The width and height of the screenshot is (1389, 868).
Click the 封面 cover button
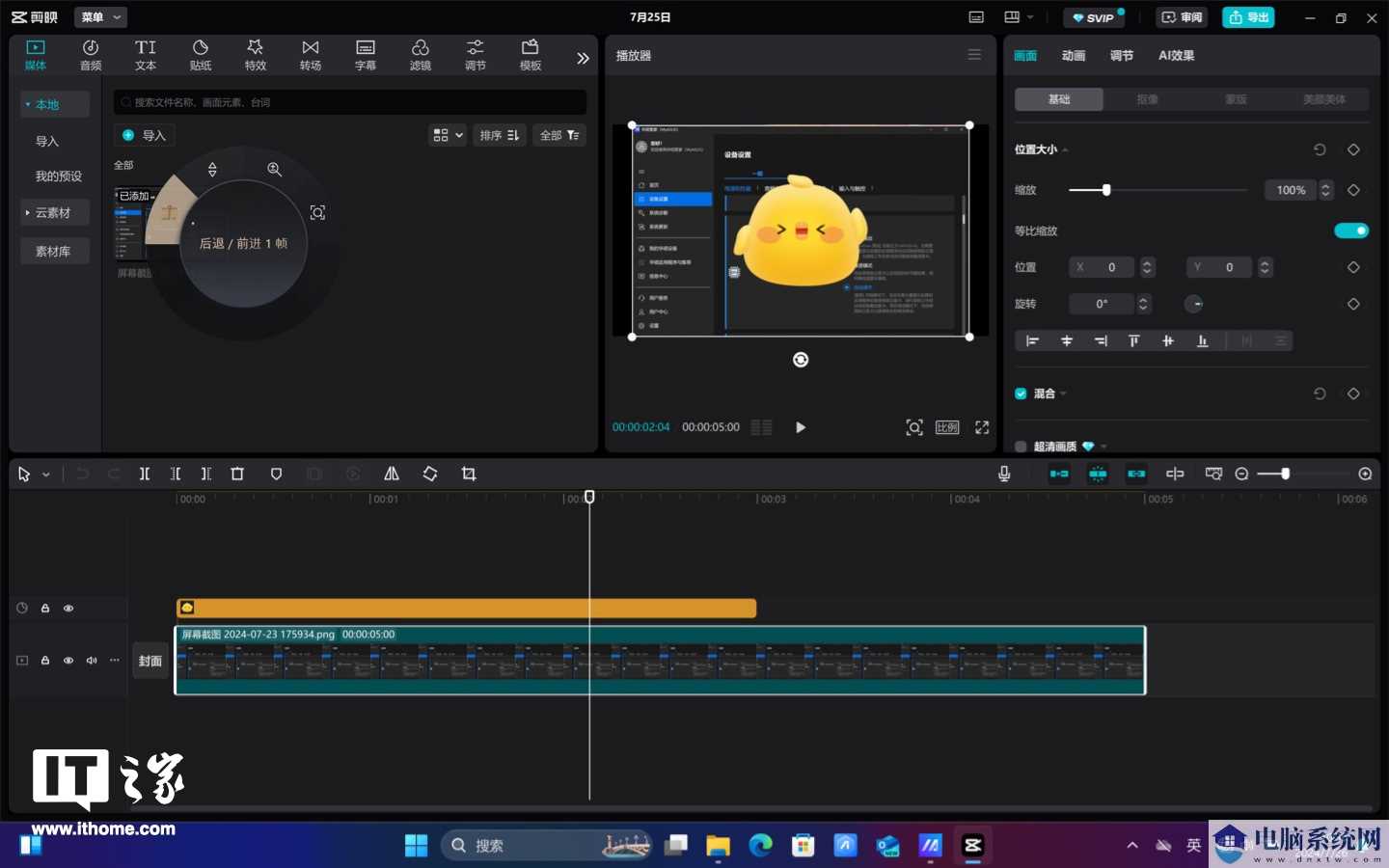(x=150, y=661)
